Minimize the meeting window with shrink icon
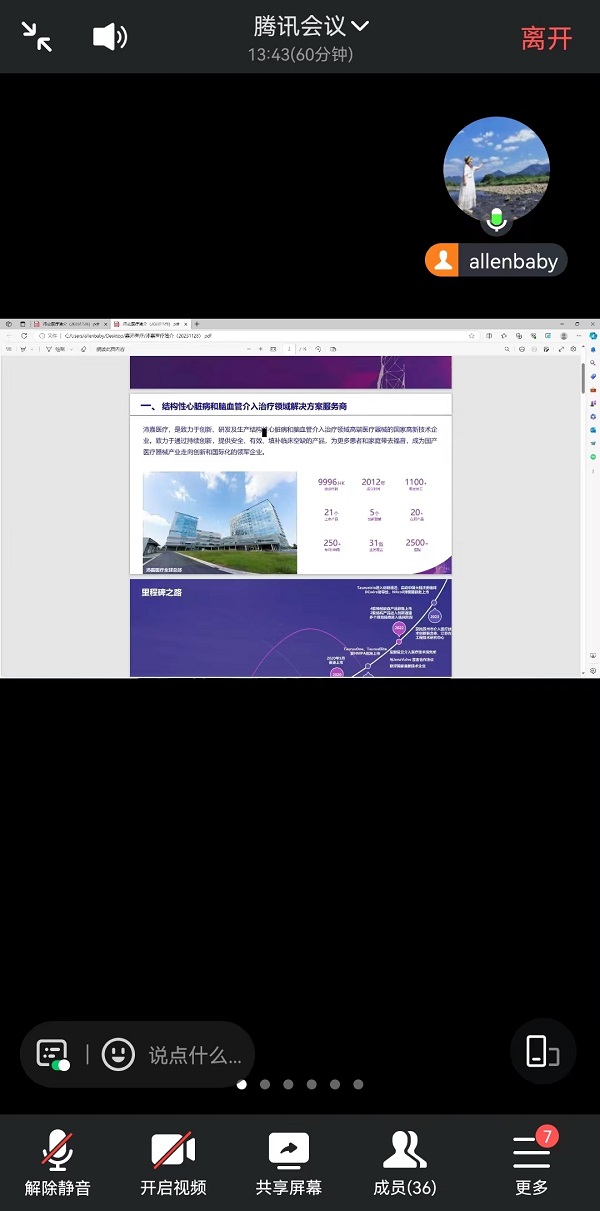Image resolution: width=600 pixels, height=1211 pixels. point(37,37)
